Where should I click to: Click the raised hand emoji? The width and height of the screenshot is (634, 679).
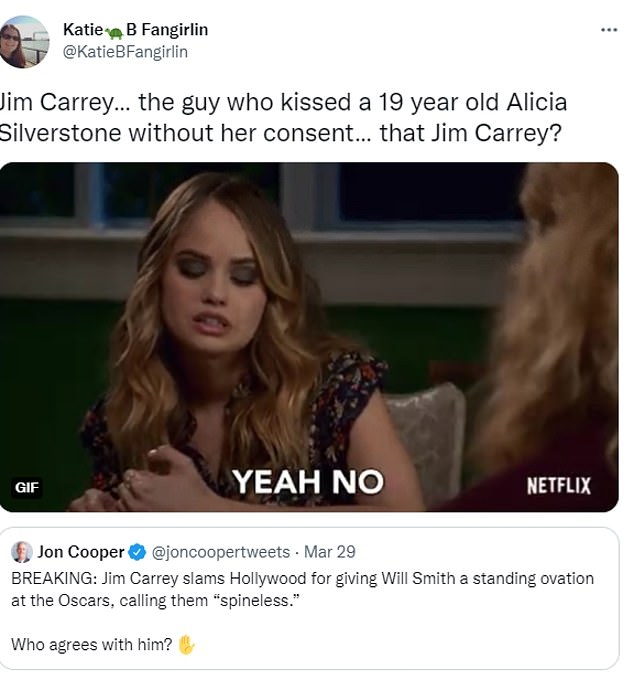(186, 644)
